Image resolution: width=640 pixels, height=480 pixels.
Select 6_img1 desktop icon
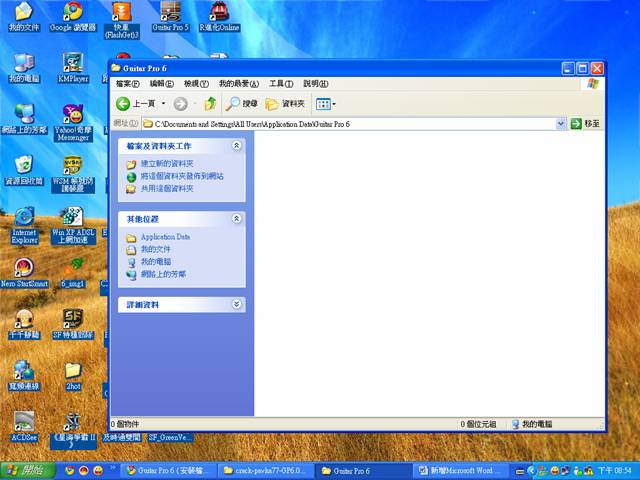coord(73,273)
